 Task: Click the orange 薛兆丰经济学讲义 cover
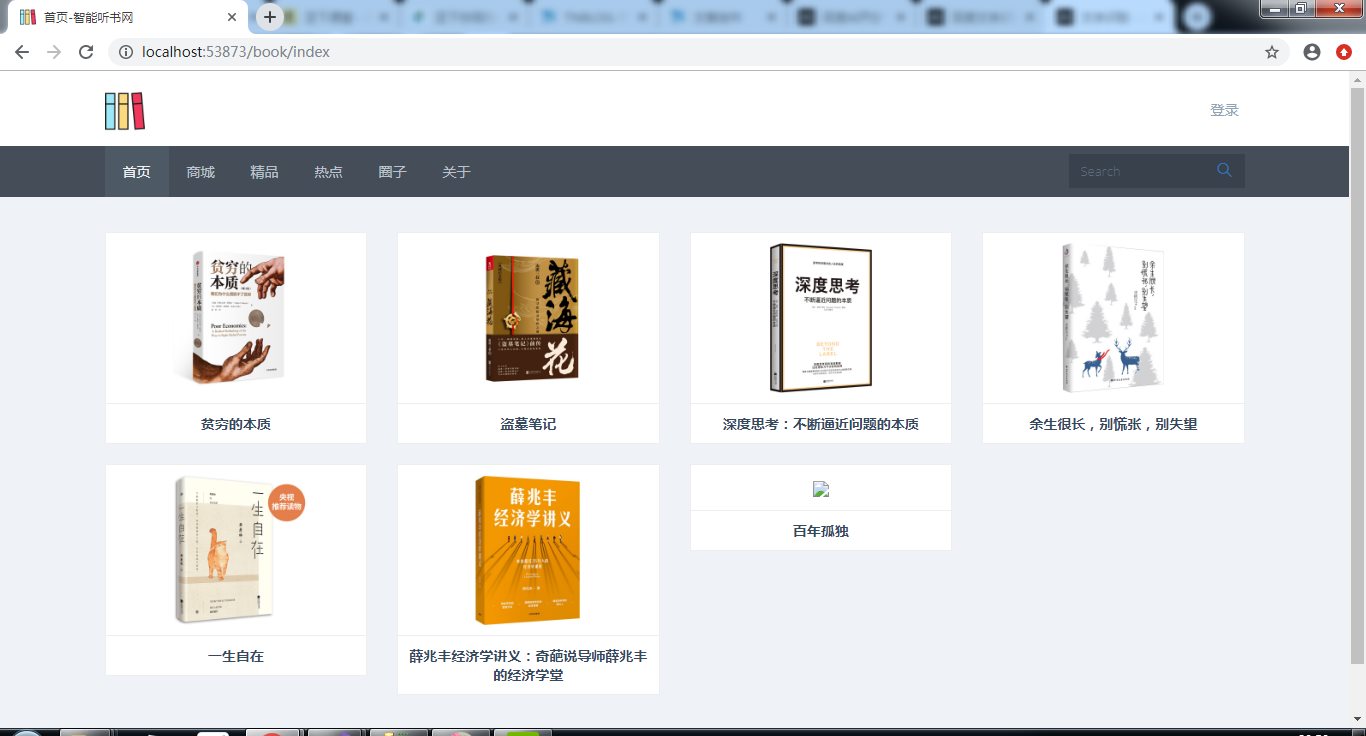[x=528, y=550]
